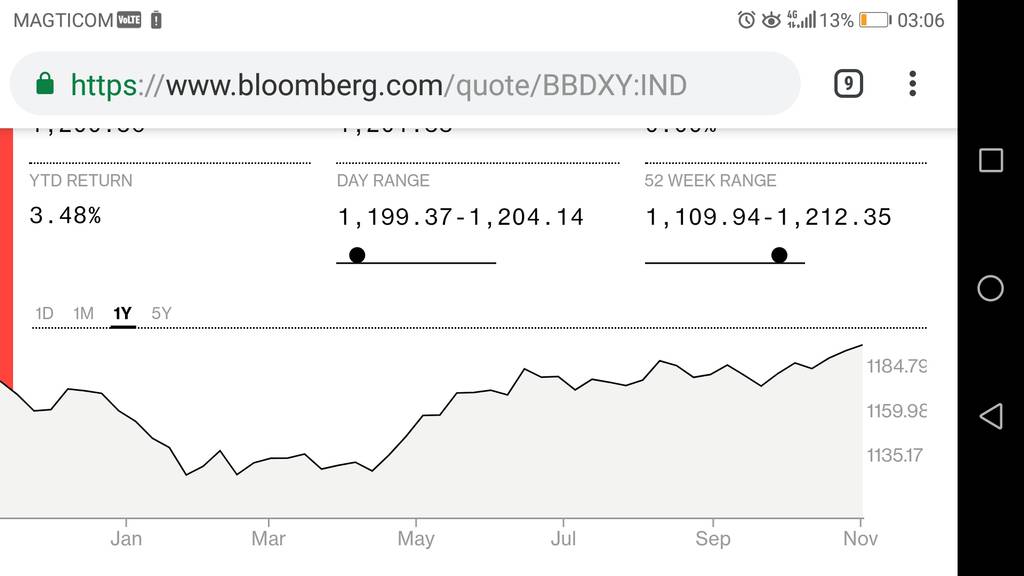The image size is (1024, 576).
Task: Tap the VoLTE indicator badge
Action: tap(129, 20)
